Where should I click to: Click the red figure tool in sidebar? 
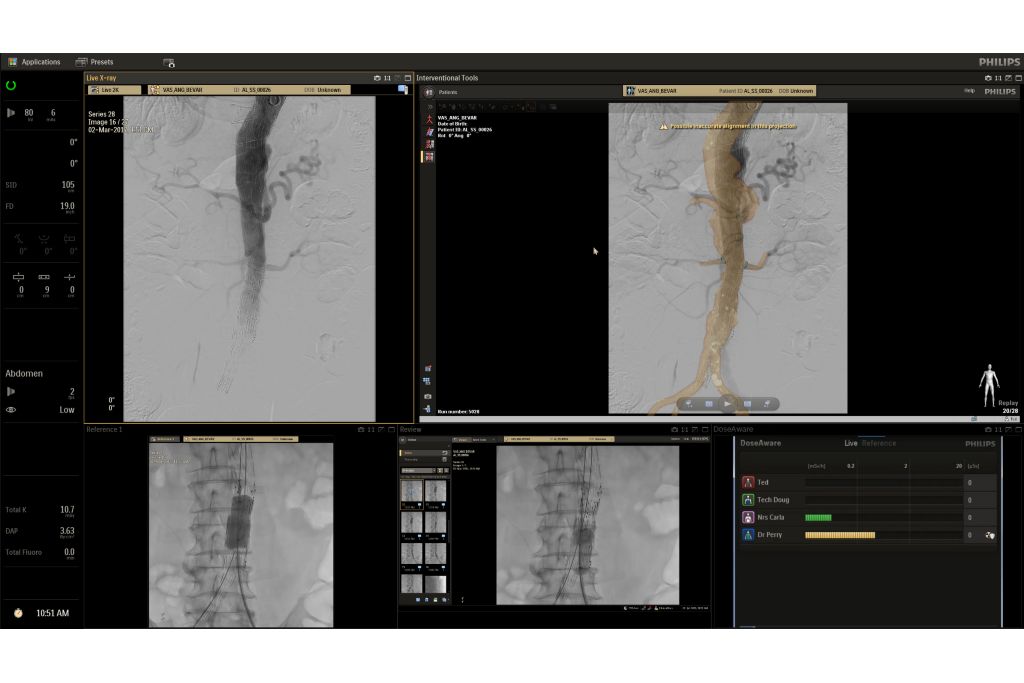coord(430,119)
